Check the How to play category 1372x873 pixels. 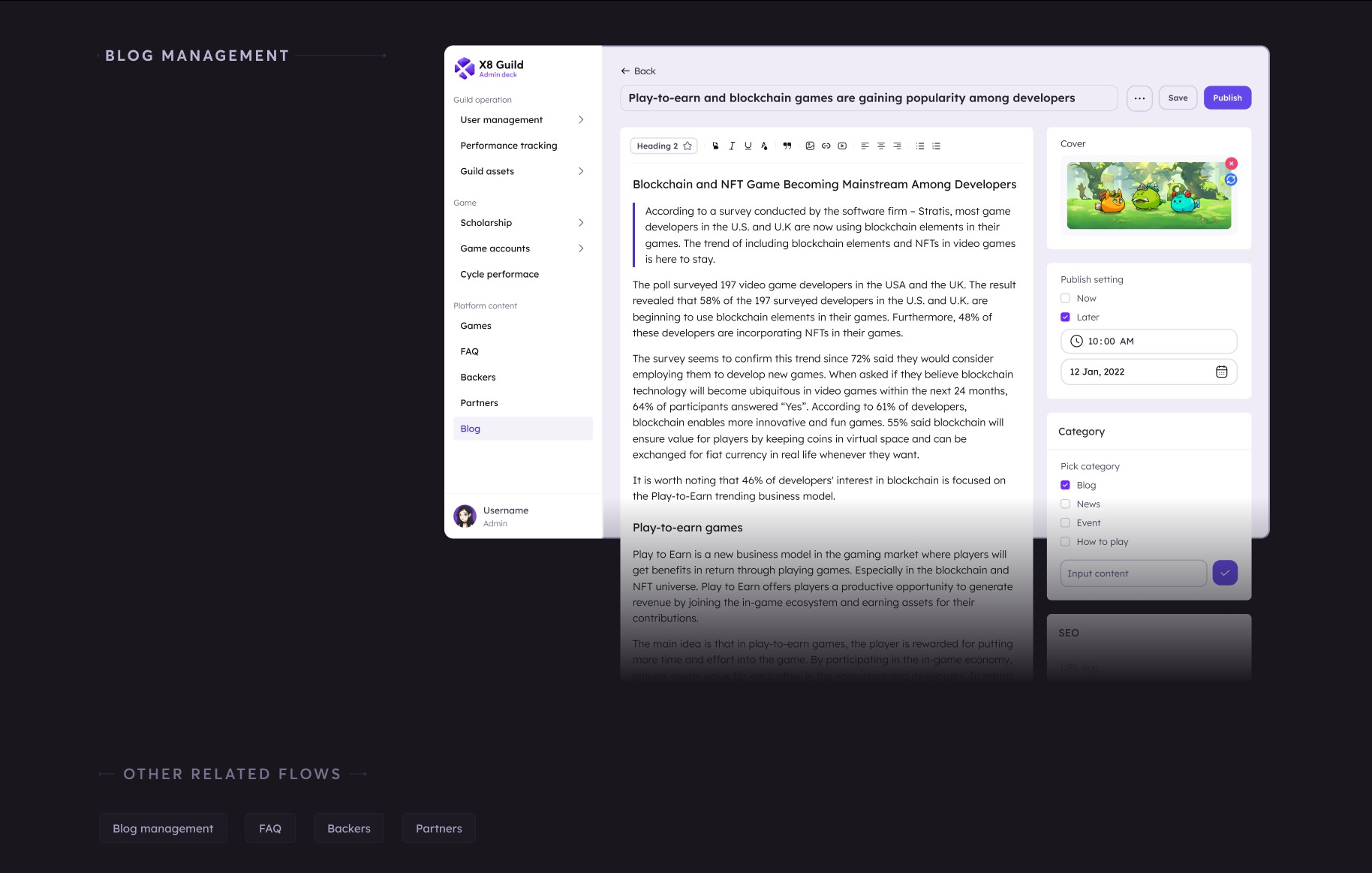click(x=1065, y=541)
